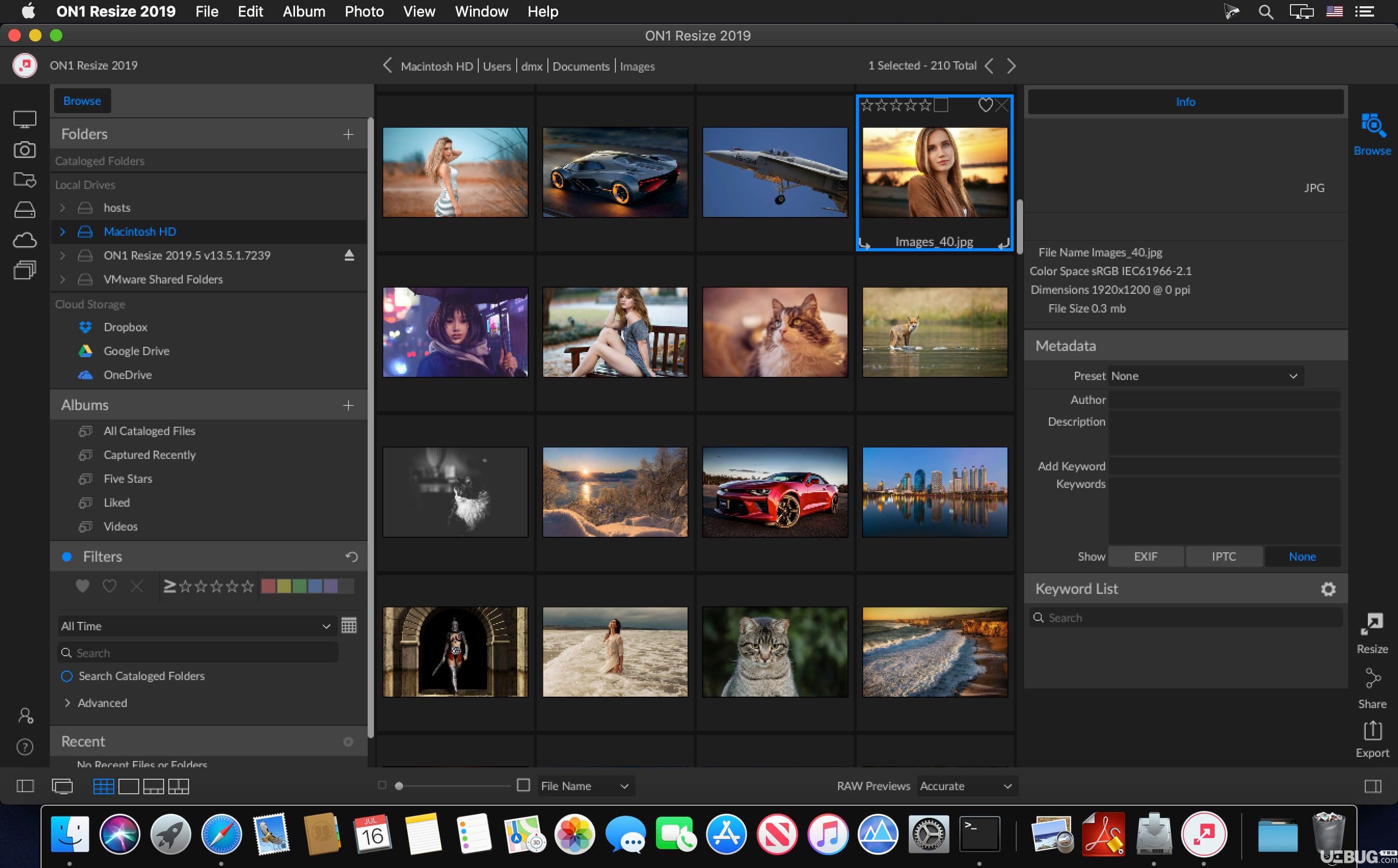The height and width of the screenshot is (868, 1398).
Task: Open the File Name sort dropdown
Action: click(x=584, y=785)
